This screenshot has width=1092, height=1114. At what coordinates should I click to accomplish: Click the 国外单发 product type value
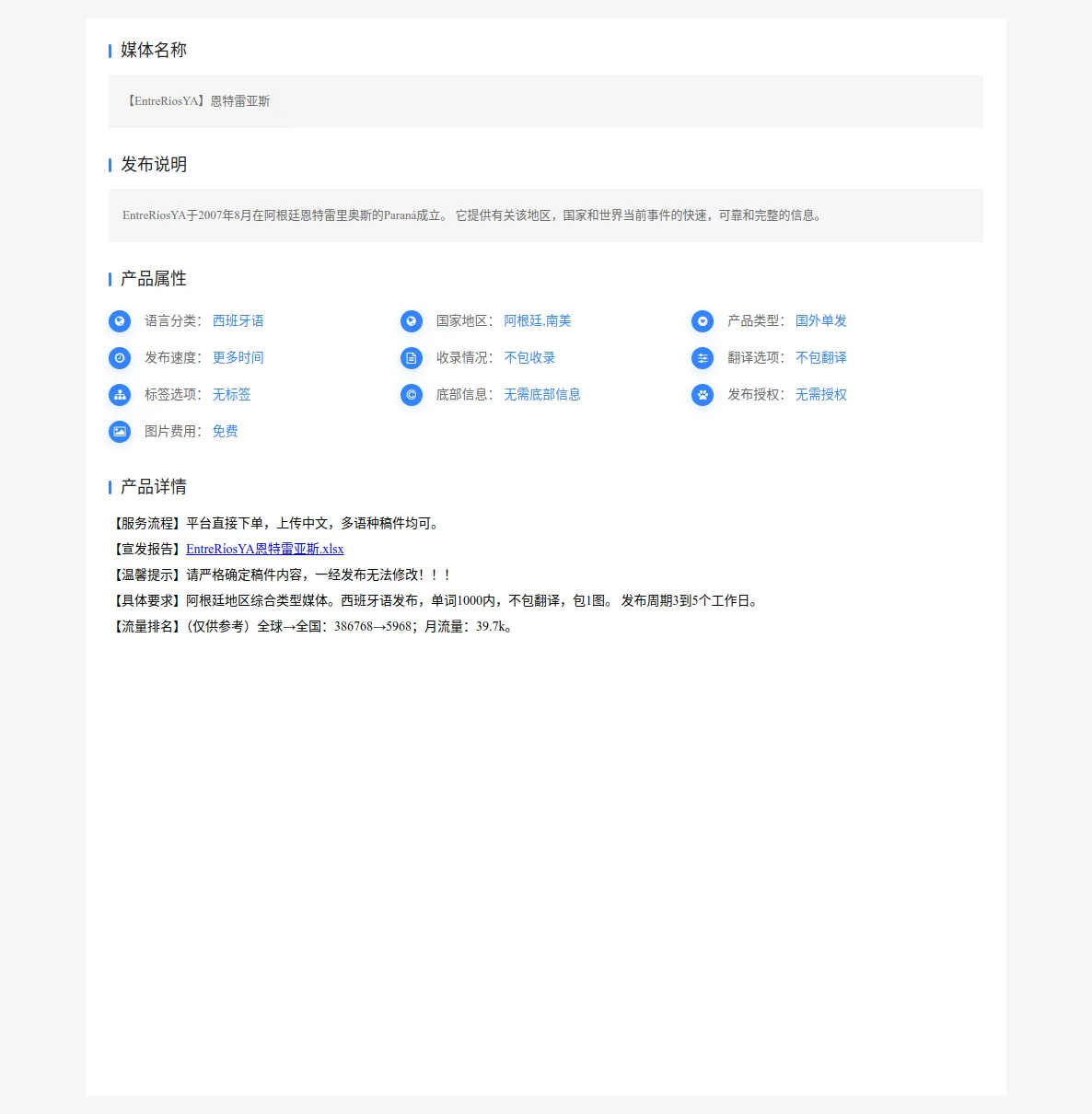pos(821,321)
